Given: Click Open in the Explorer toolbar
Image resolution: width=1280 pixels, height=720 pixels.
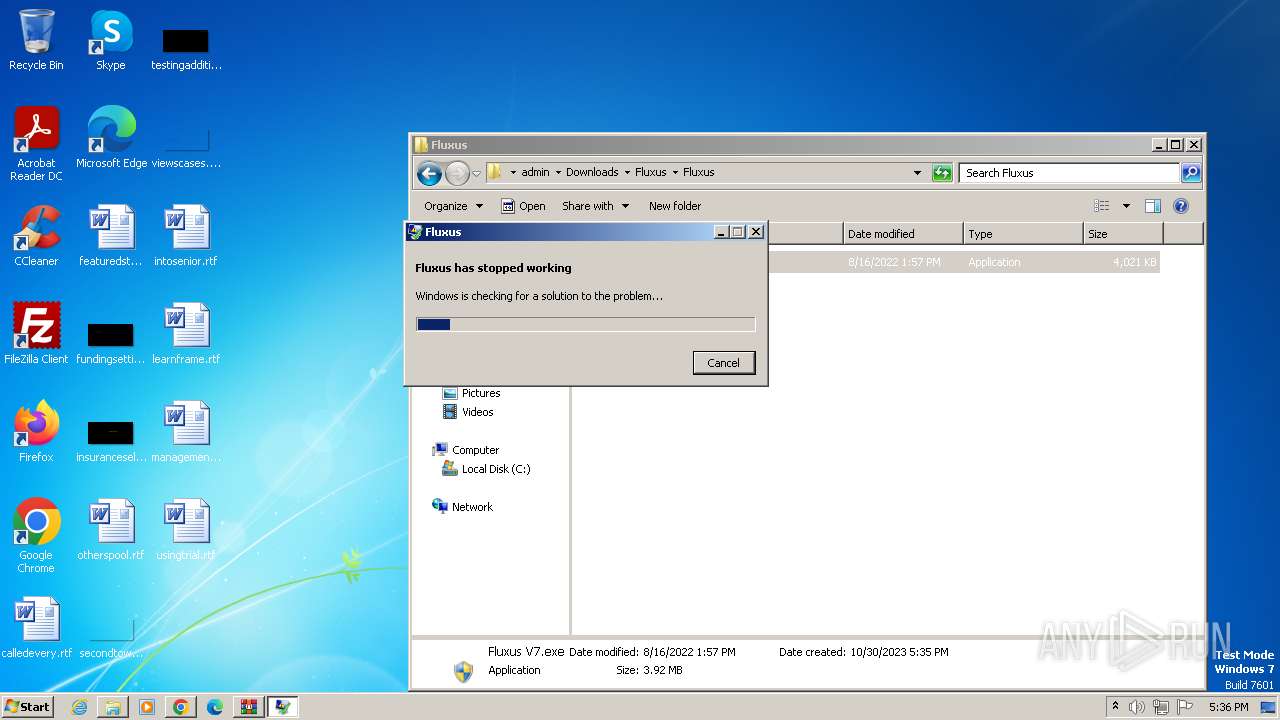Looking at the screenshot, I should (523, 206).
